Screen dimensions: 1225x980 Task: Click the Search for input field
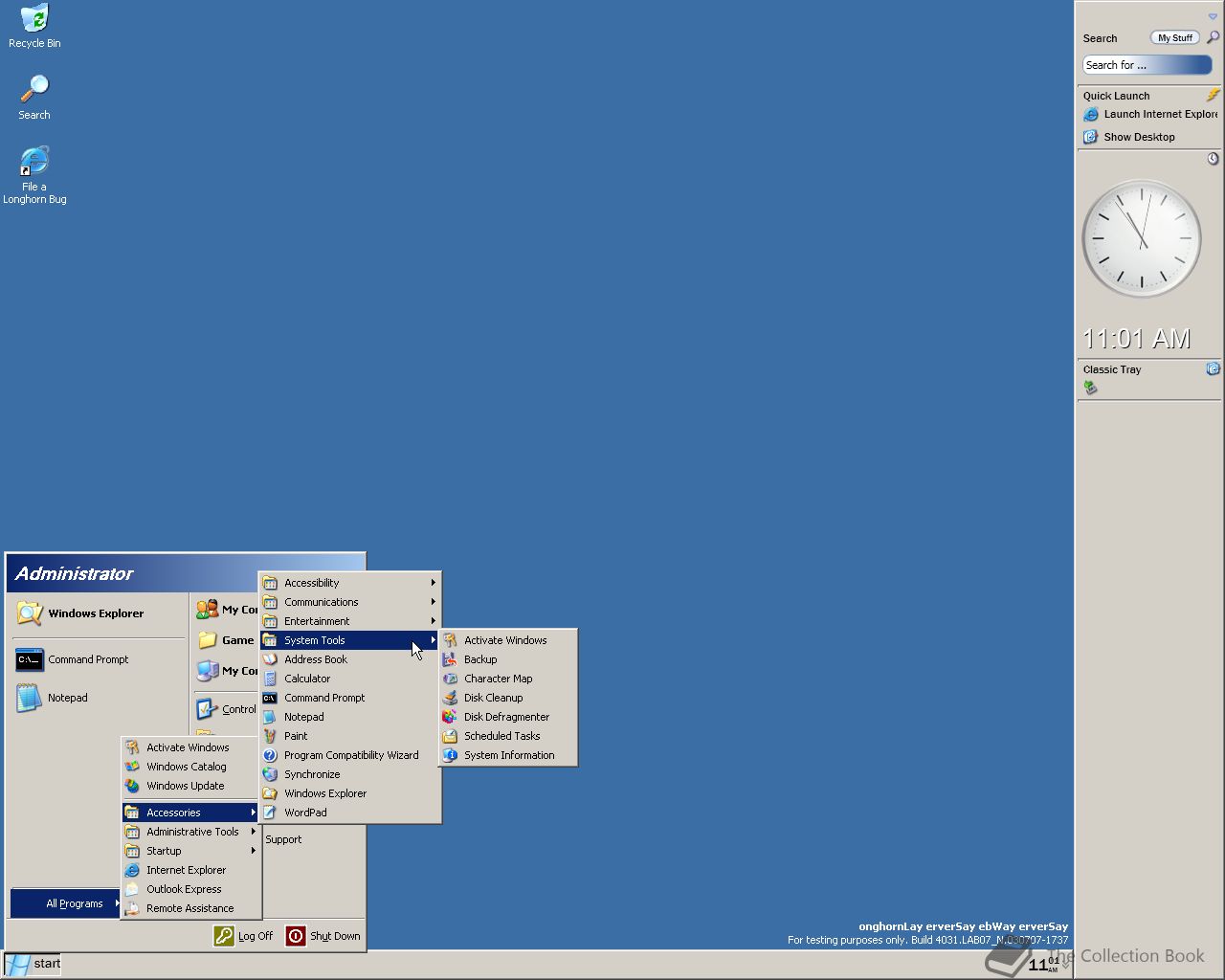(1147, 65)
